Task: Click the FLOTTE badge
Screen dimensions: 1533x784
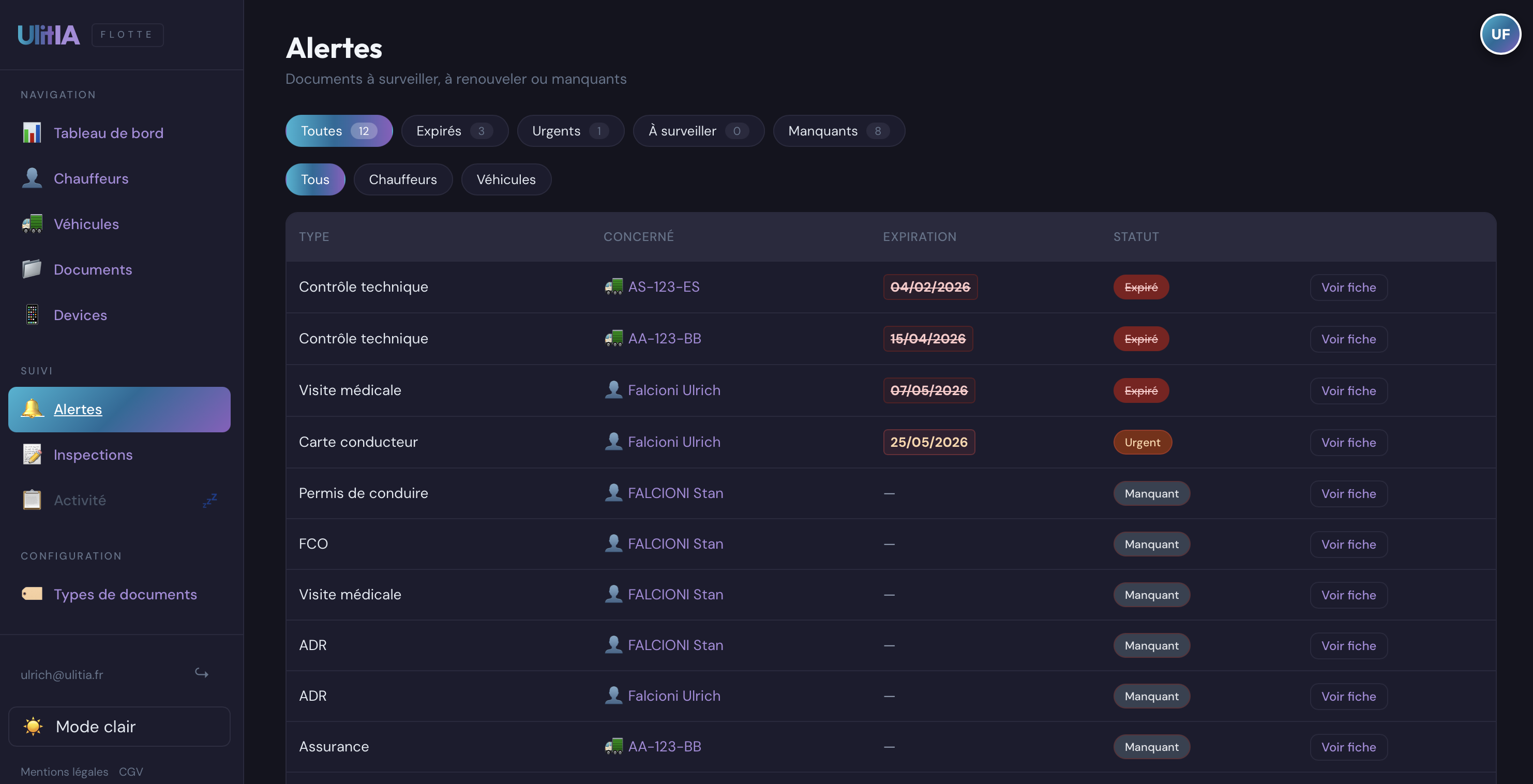Action: click(x=127, y=35)
